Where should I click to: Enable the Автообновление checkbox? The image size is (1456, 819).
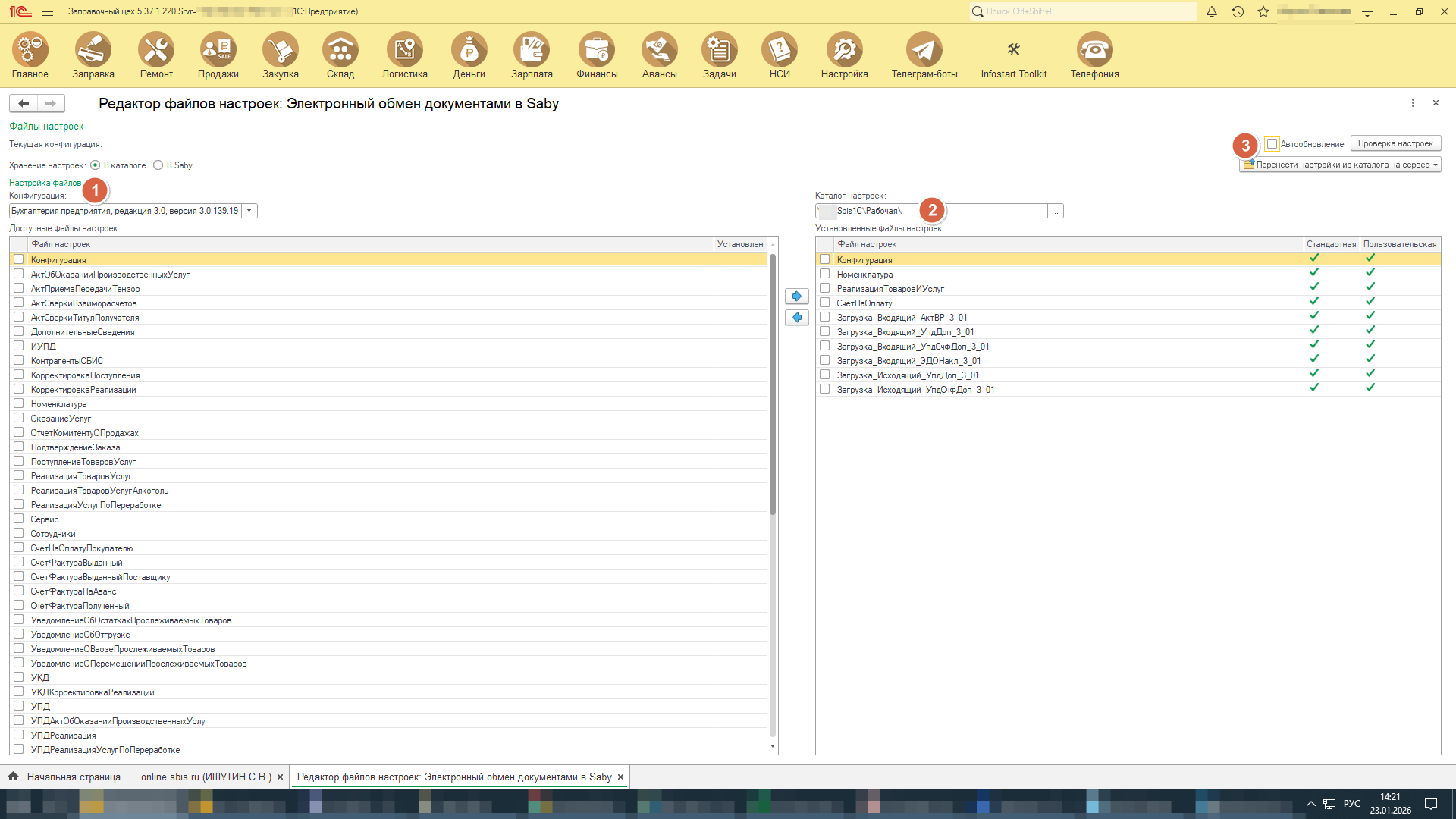tap(1272, 143)
